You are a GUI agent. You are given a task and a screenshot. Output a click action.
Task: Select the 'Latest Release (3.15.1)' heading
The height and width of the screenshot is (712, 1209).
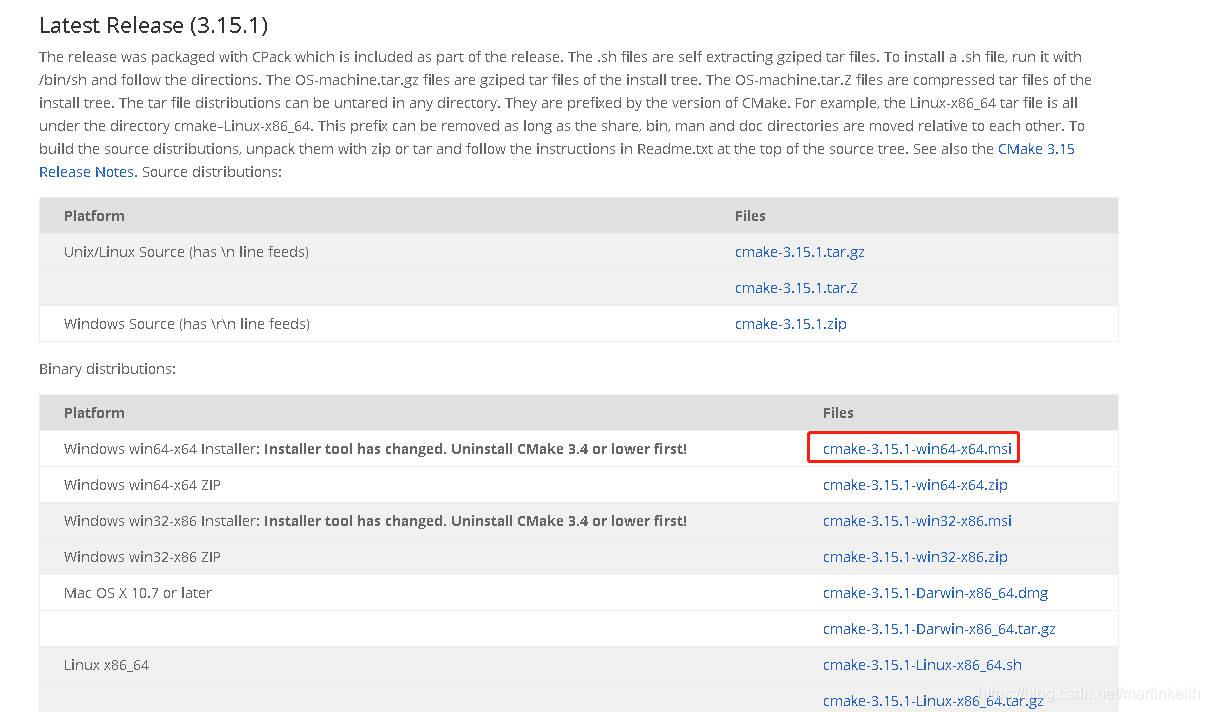pyautogui.click(x=153, y=25)
